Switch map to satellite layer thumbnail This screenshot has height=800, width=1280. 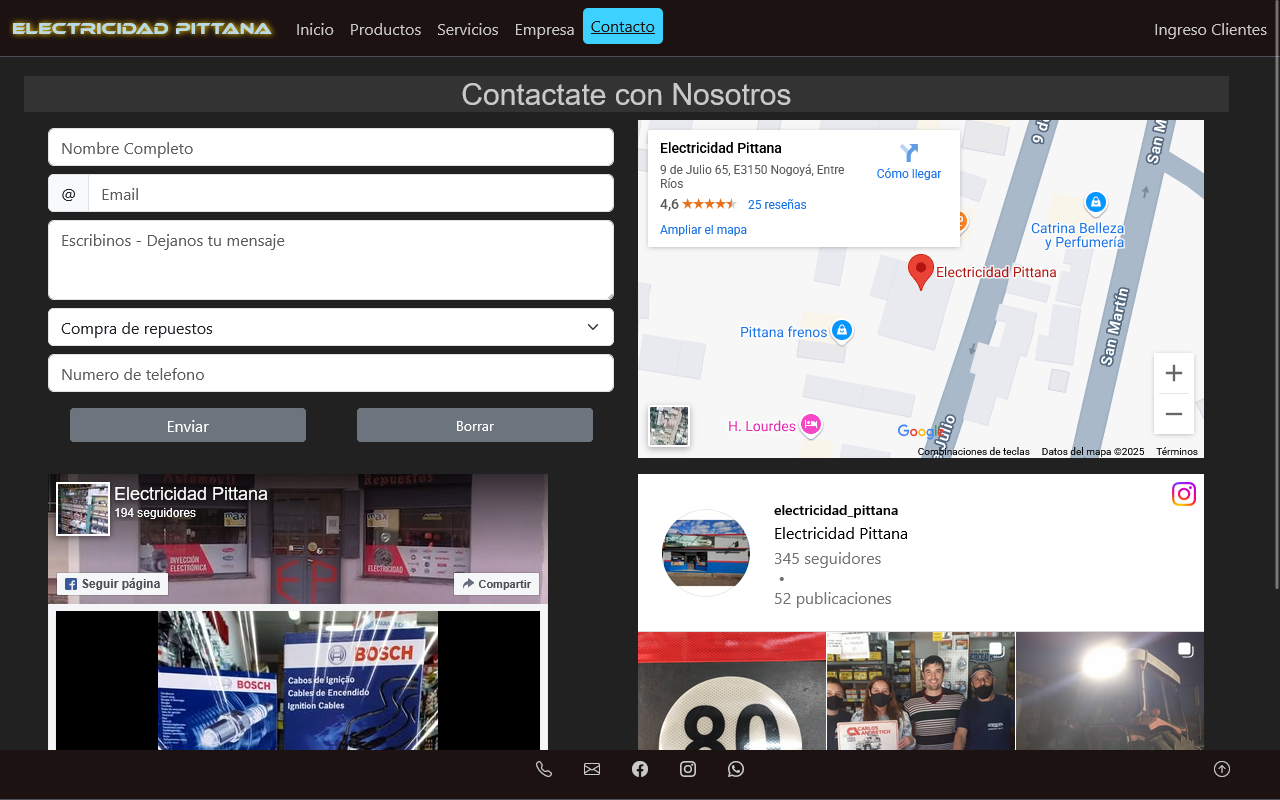point(669,426)
